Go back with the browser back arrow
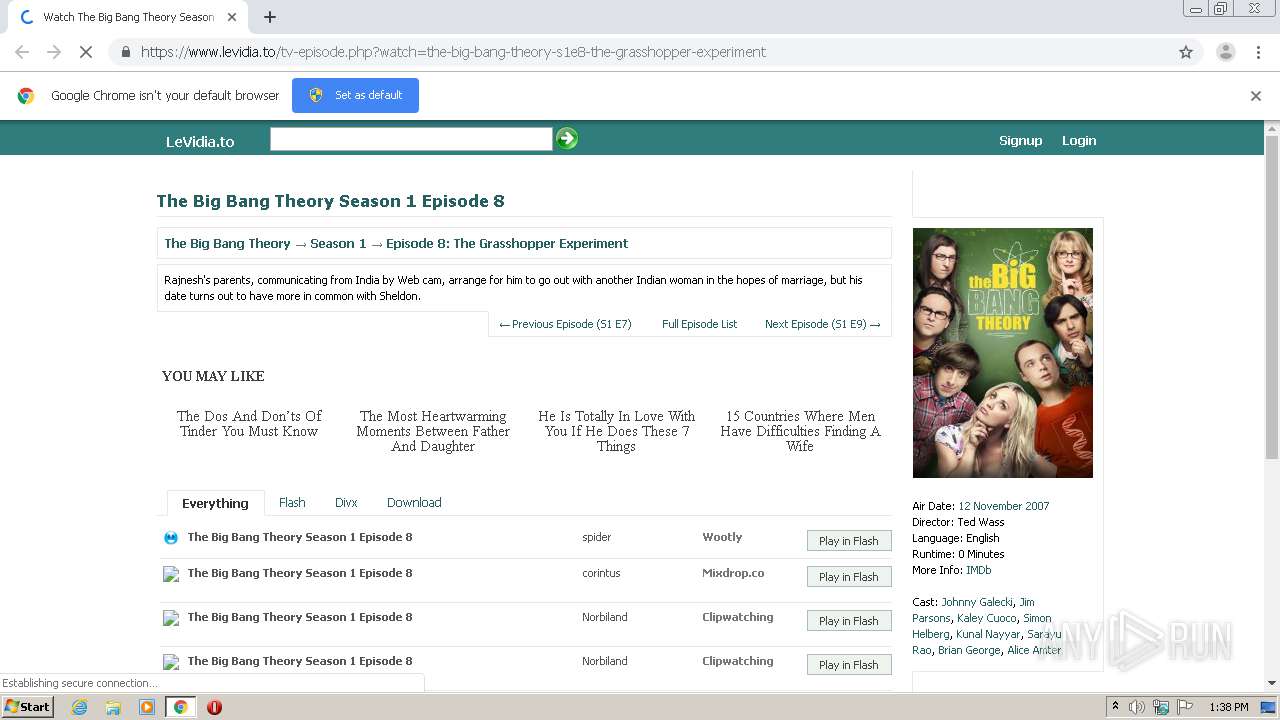The height and width of the screenshot is (720, 1280). pos(22,52)
